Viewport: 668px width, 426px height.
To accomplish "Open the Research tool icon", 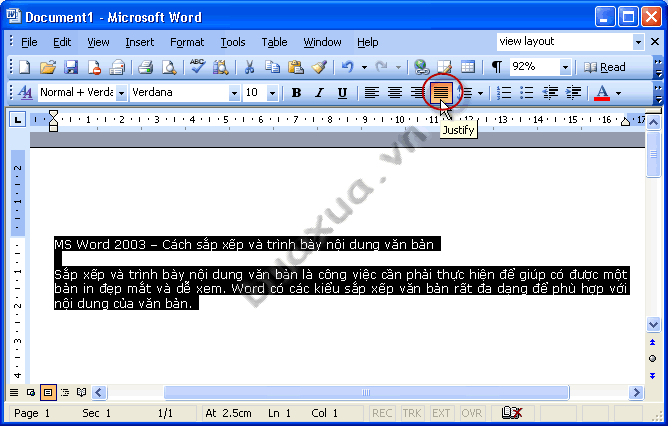I will [221, 67].
